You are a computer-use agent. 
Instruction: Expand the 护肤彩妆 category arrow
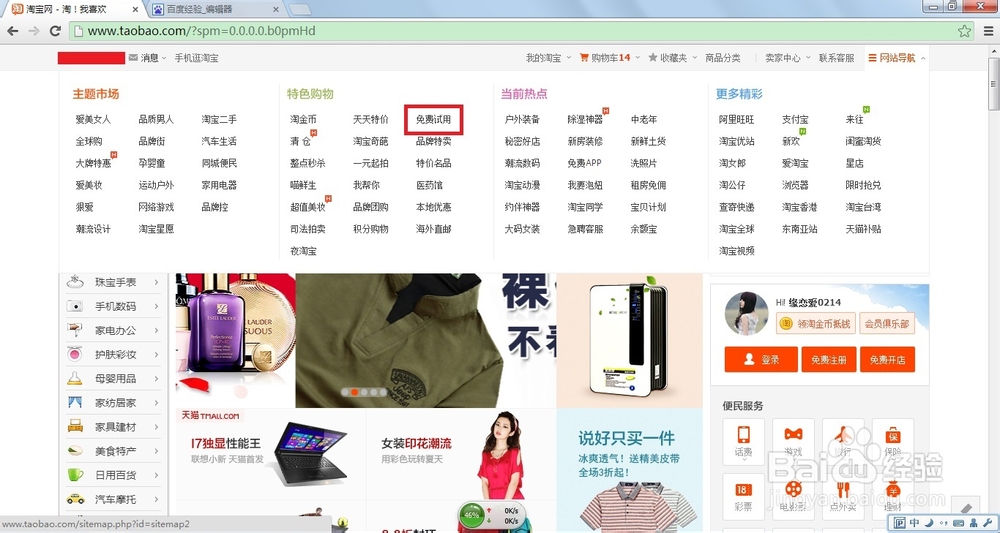pos(156,354)
